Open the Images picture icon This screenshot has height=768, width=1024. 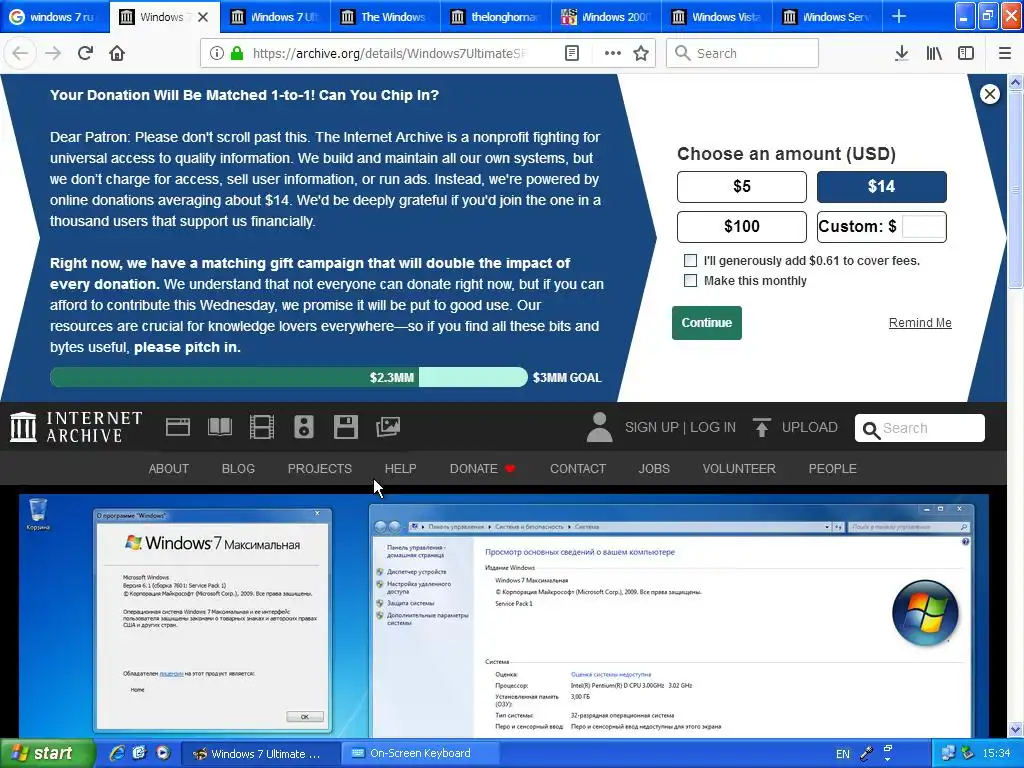tap(388, 427)
